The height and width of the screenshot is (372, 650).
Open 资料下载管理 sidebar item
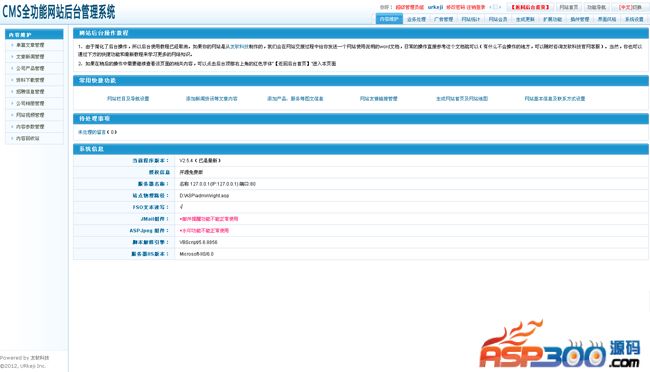point(30,80)
